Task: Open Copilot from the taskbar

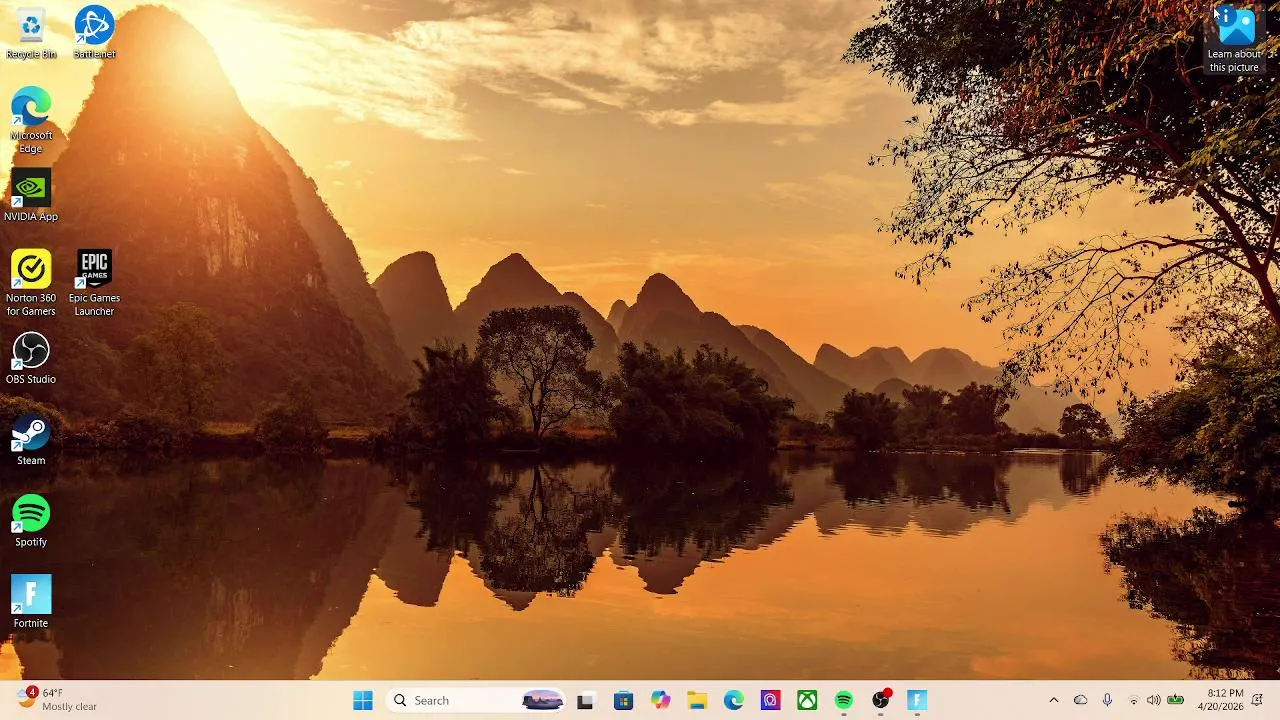Action: coord(660,701)
